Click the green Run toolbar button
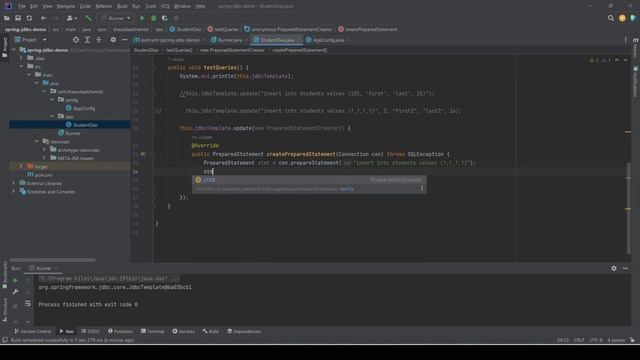 click(142, 18)
